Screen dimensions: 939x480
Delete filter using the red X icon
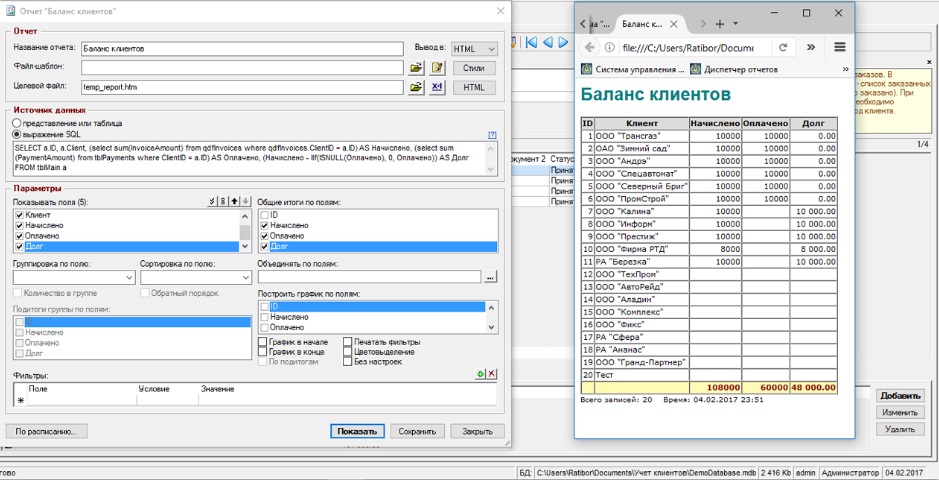491,373
